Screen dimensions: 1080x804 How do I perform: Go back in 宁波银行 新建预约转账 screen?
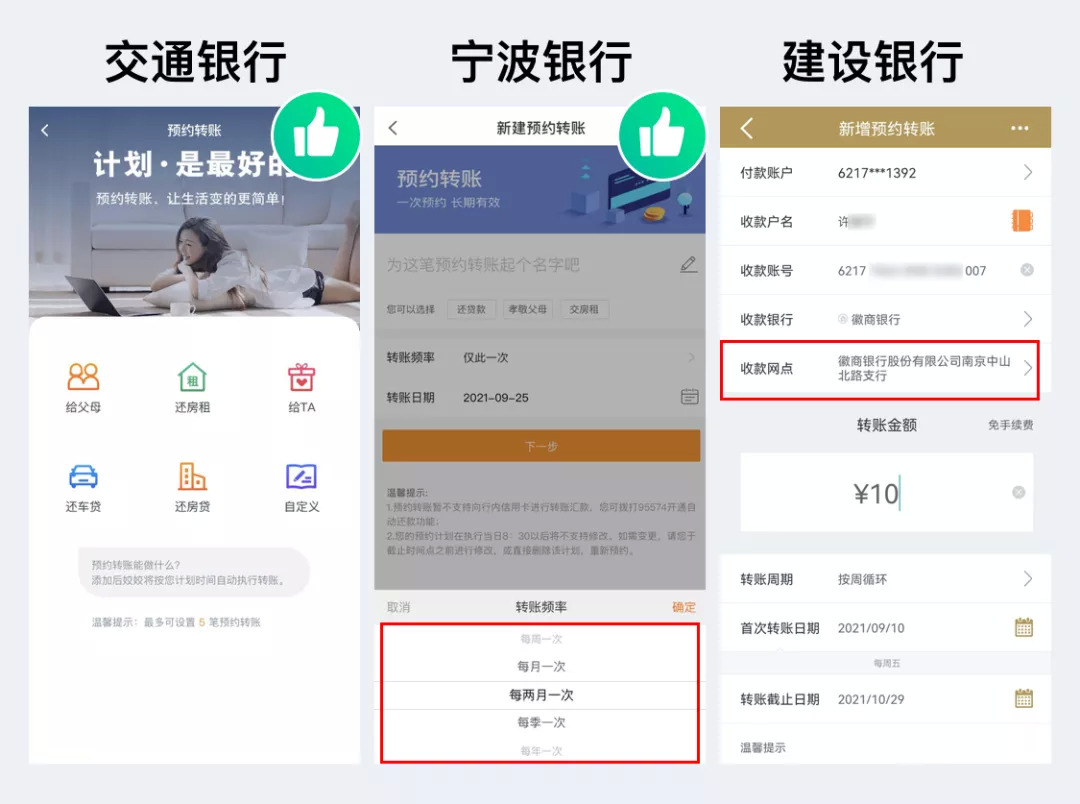click(393, 127)
